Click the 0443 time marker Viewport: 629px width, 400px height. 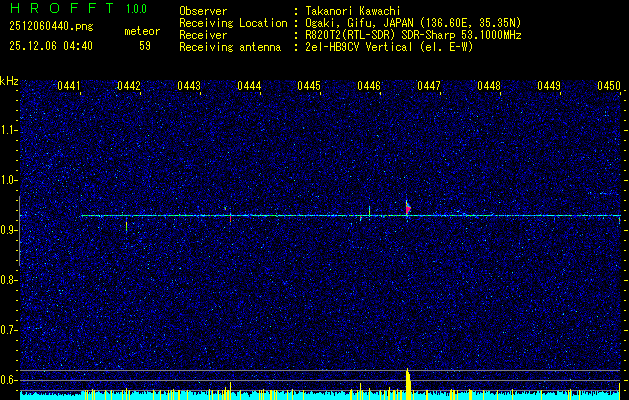[189, 86]
